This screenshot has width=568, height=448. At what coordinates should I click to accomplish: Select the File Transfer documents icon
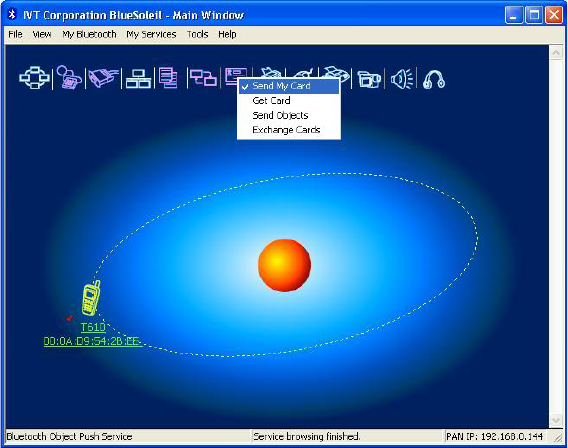pos(168,78)
